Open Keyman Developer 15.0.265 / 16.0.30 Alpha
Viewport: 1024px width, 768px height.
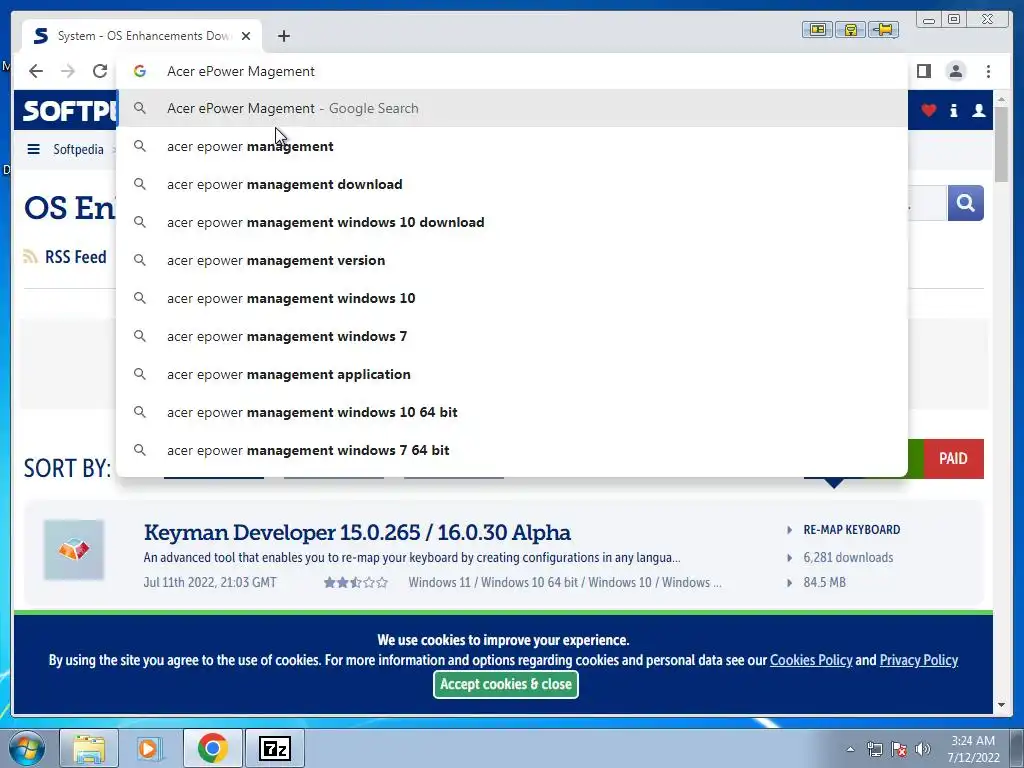(357, 533)
